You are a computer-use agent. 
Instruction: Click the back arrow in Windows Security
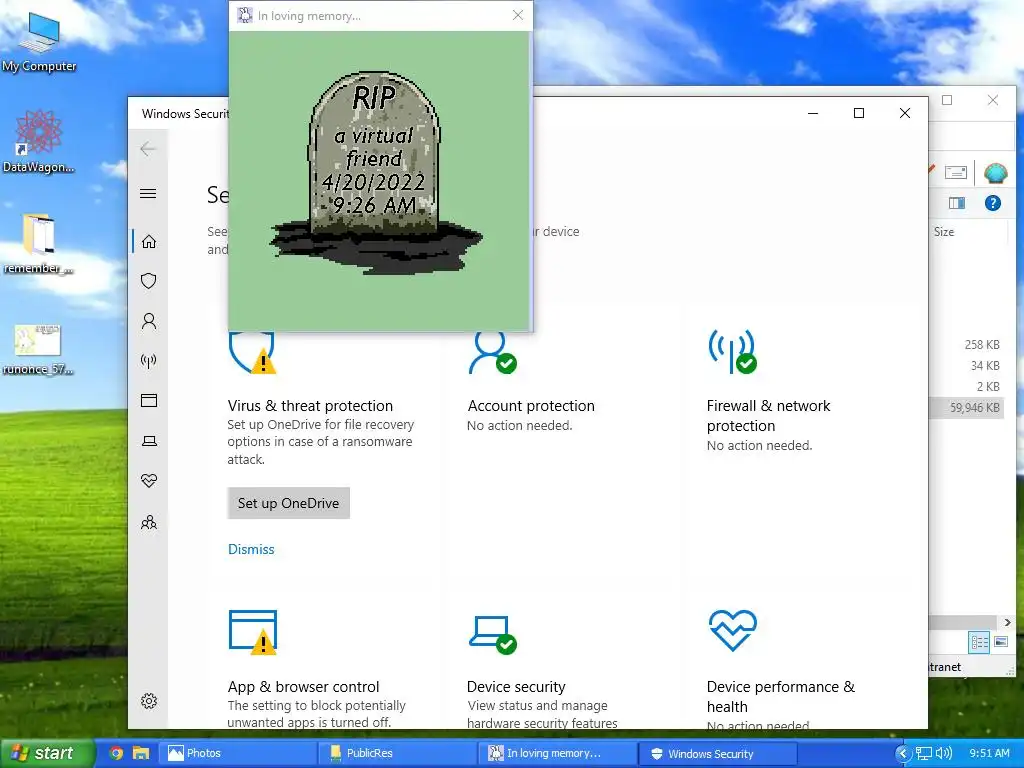148,149
